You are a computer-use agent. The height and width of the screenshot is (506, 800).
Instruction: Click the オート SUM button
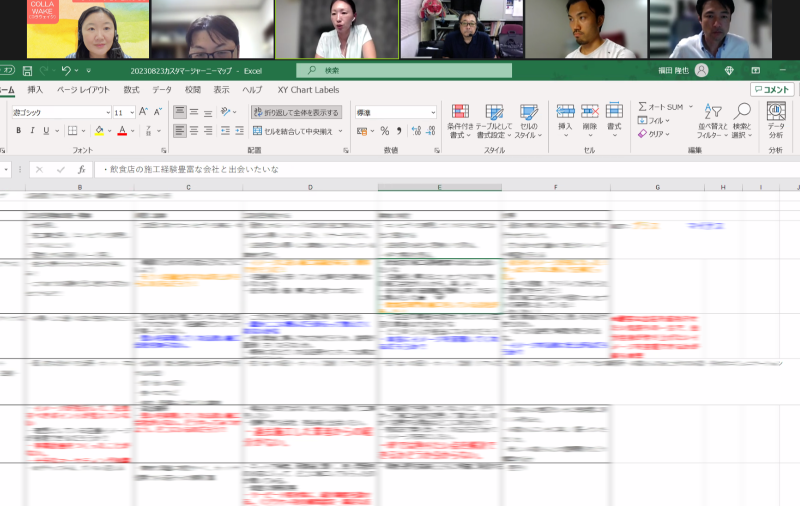pyautogui.click(x=664, y=107)
